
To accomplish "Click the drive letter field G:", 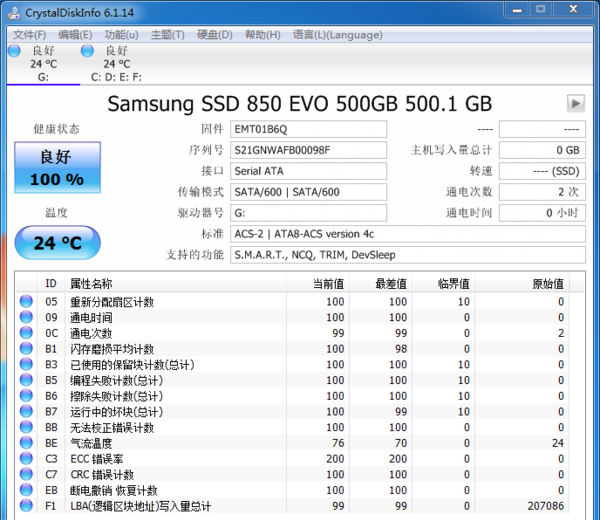I will (308, 213).
